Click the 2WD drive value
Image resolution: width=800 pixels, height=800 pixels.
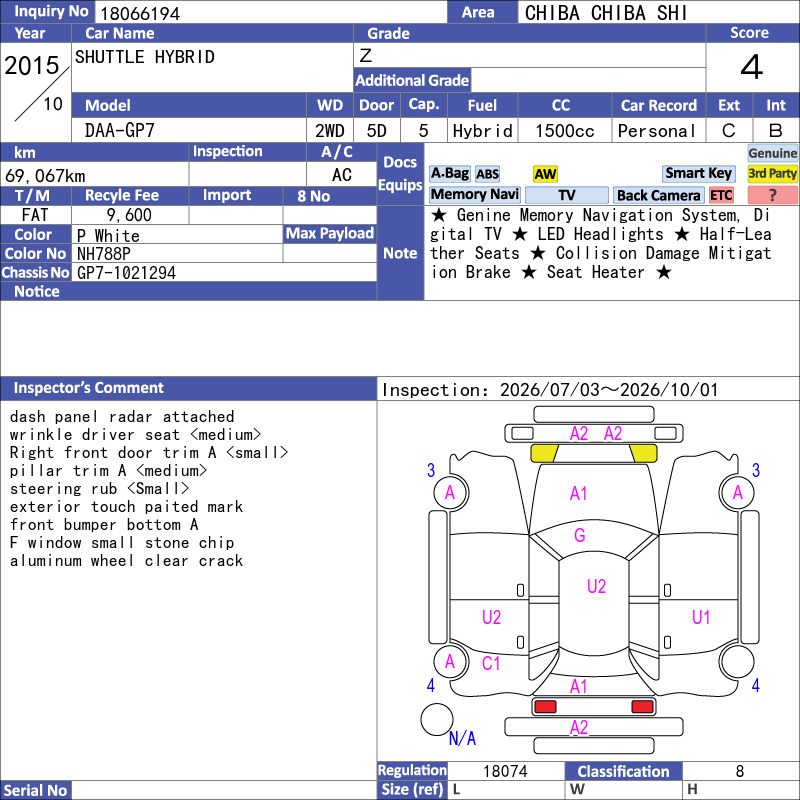pos(330,131)
